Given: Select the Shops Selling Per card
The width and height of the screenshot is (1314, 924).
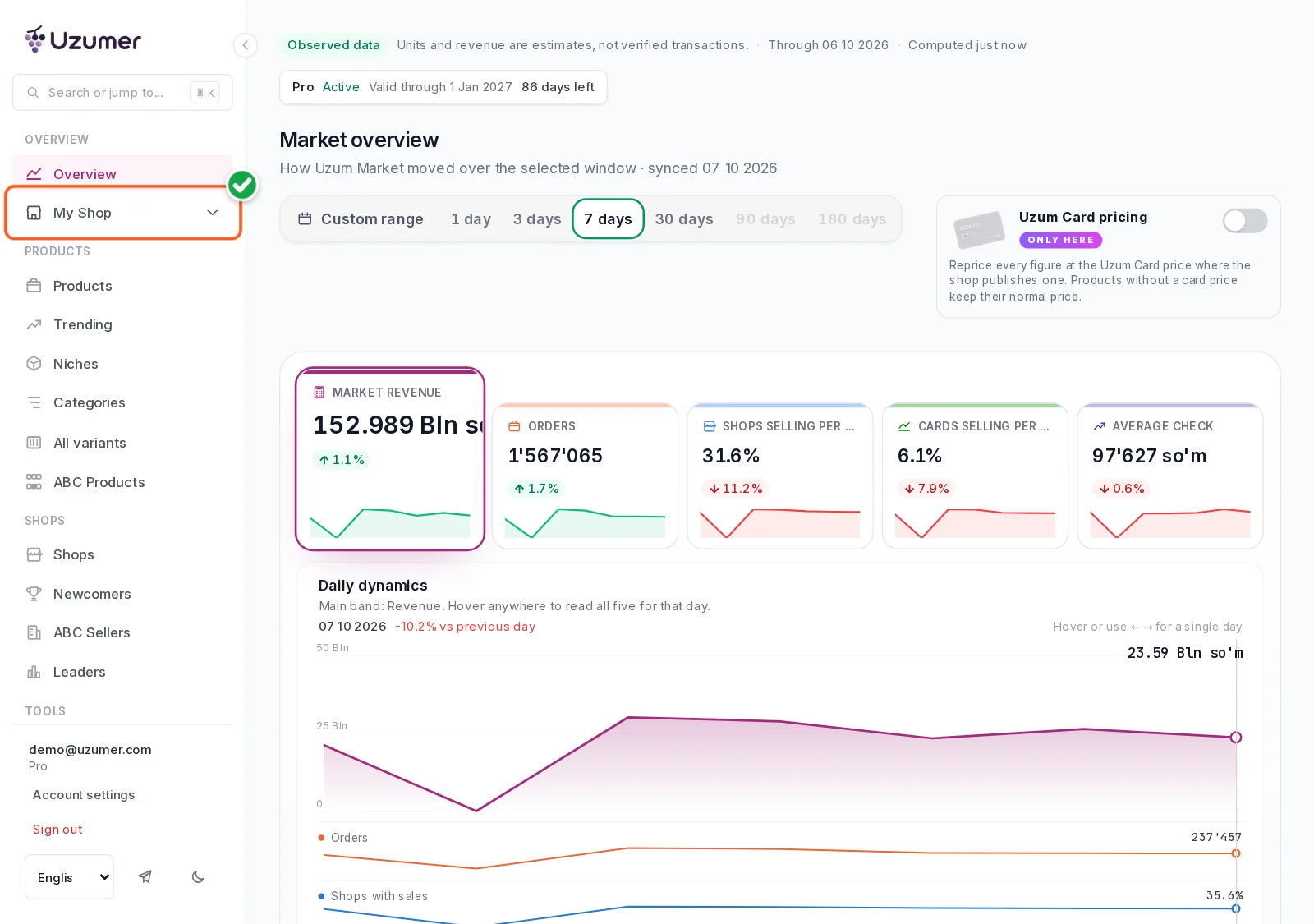Looking at the screenshot, I should 780,476.
